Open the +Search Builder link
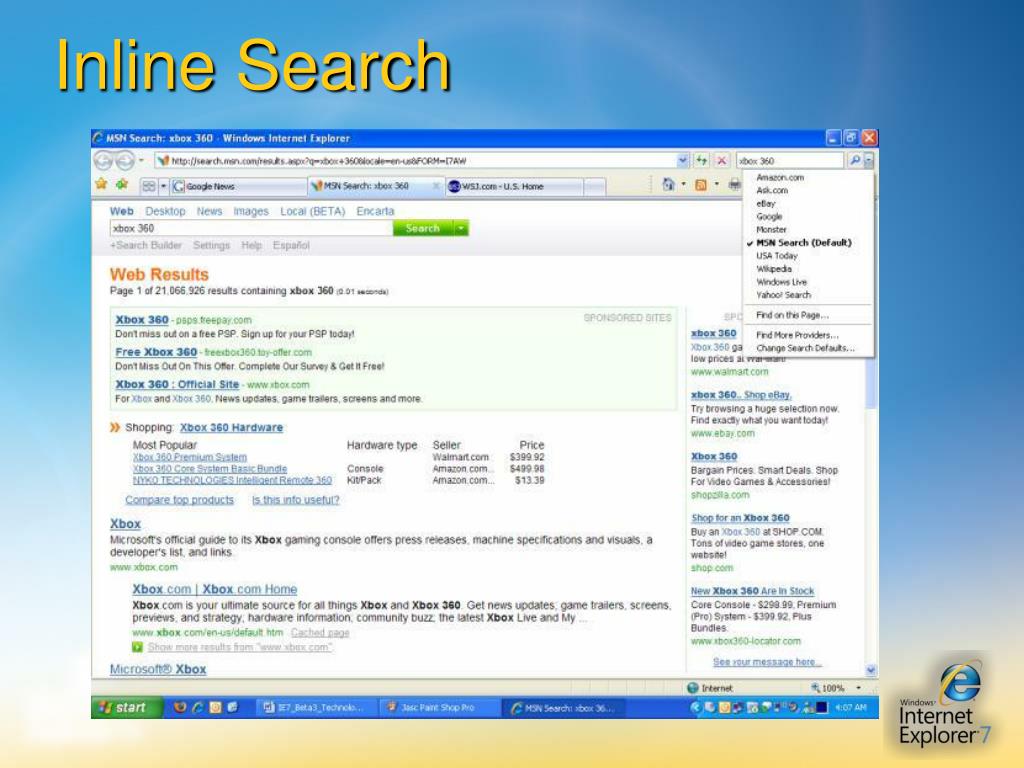1024x768 pixels. (146, 246)
